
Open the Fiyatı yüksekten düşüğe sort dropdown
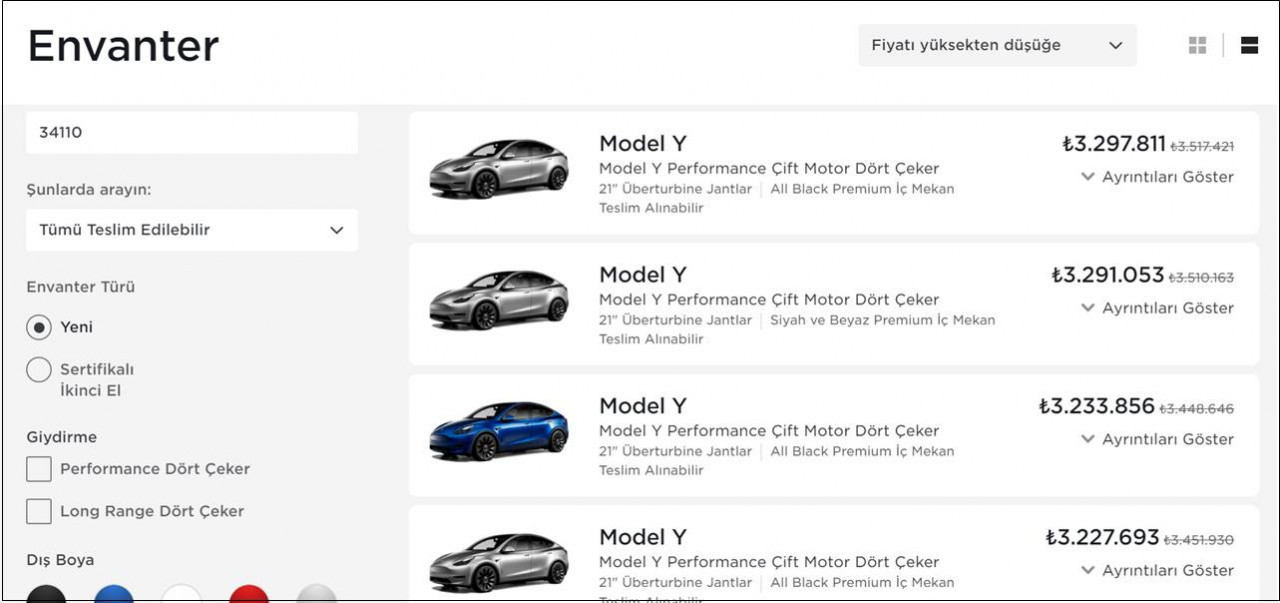(x=997, y=45)
